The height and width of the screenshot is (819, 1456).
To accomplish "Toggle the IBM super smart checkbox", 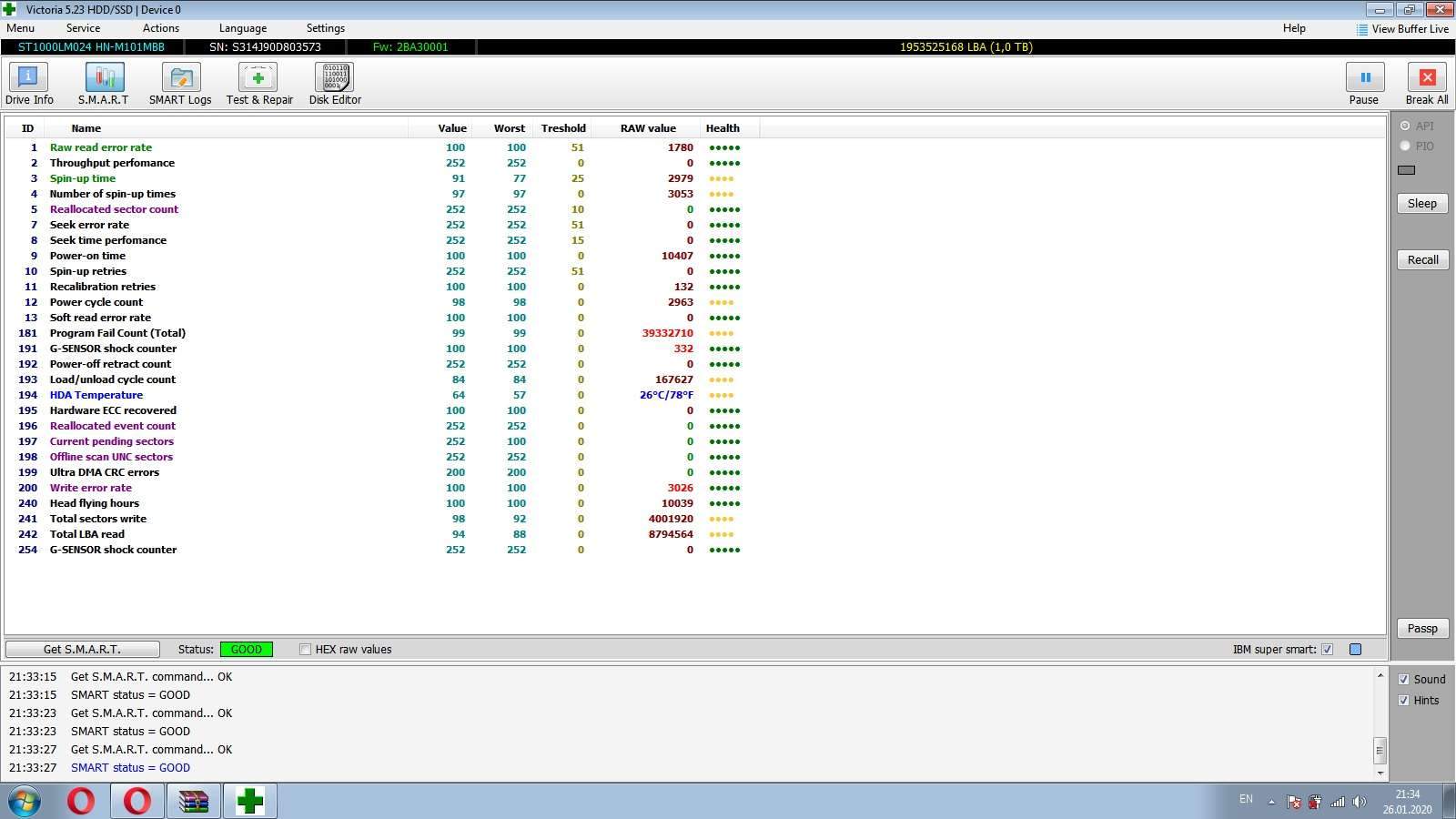I will 1327,650.
